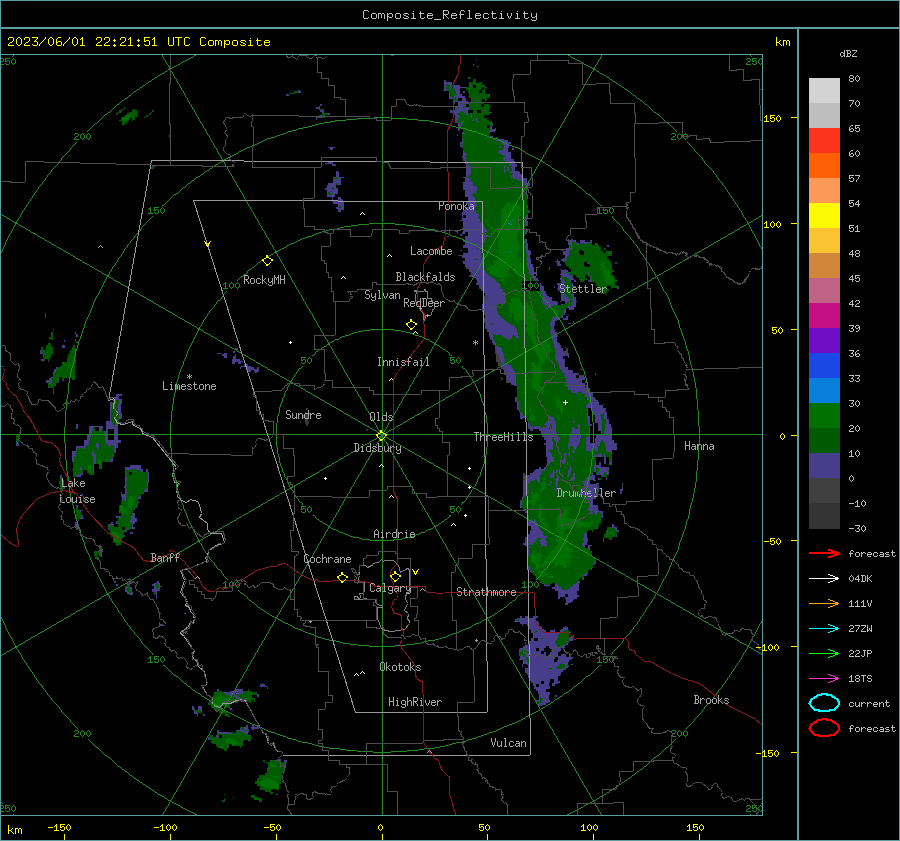Viewport: 900px width, 841px height.
Task: Select the red swatch in dBZ legend
Action: 824,141
